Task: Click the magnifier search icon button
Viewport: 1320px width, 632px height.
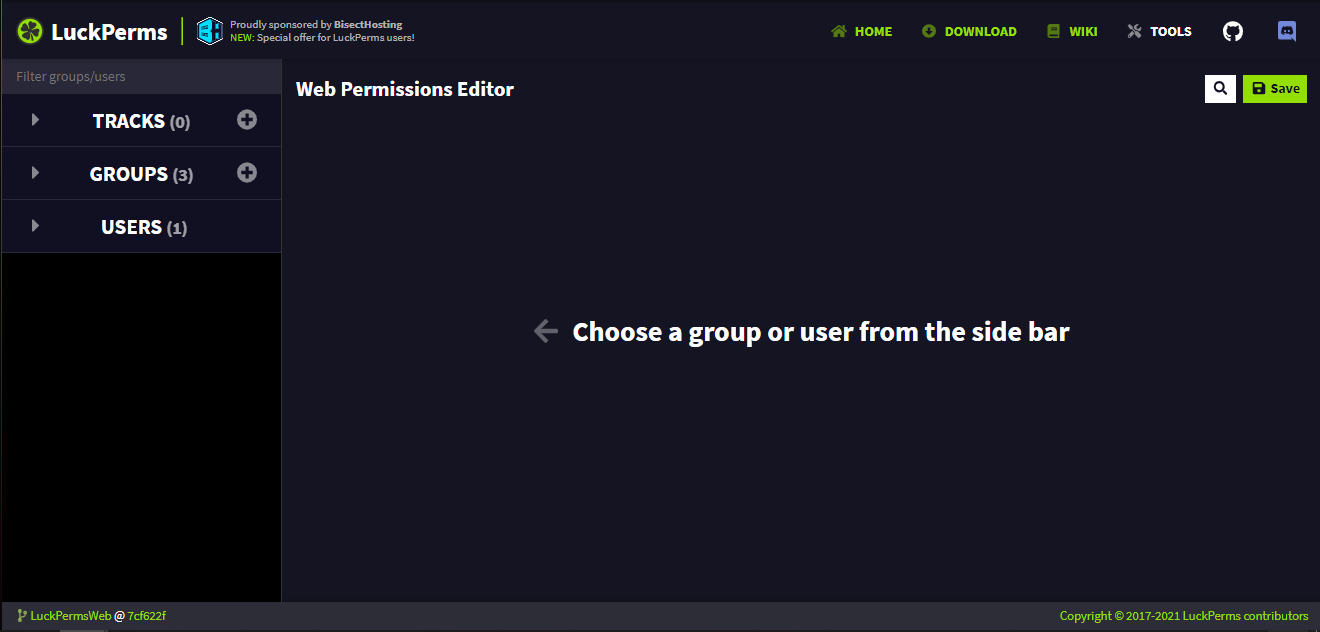Action: click(x=1220, y=89)
